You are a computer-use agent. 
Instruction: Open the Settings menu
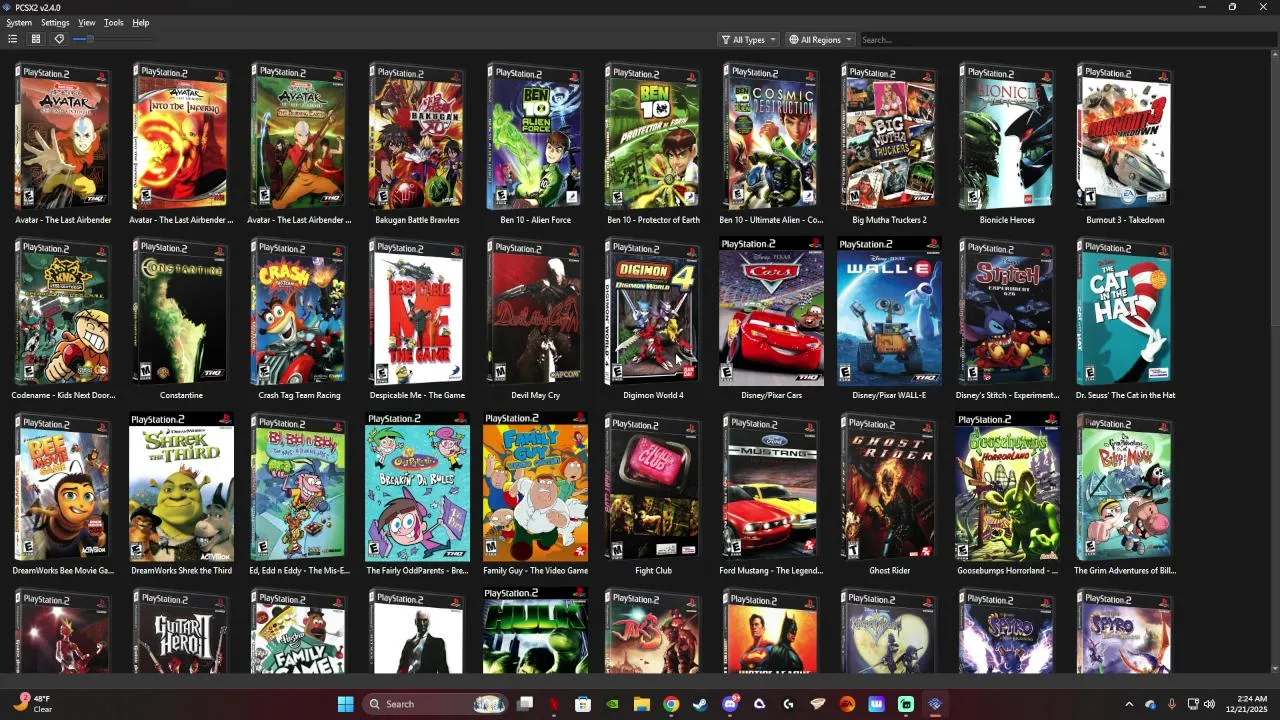(x=55, y=22)
